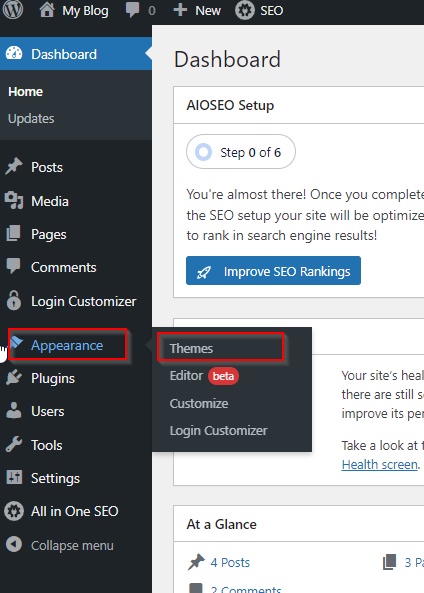Open My Blog site link
Viewport: 424px width, 593px height.
click(85, 11)
